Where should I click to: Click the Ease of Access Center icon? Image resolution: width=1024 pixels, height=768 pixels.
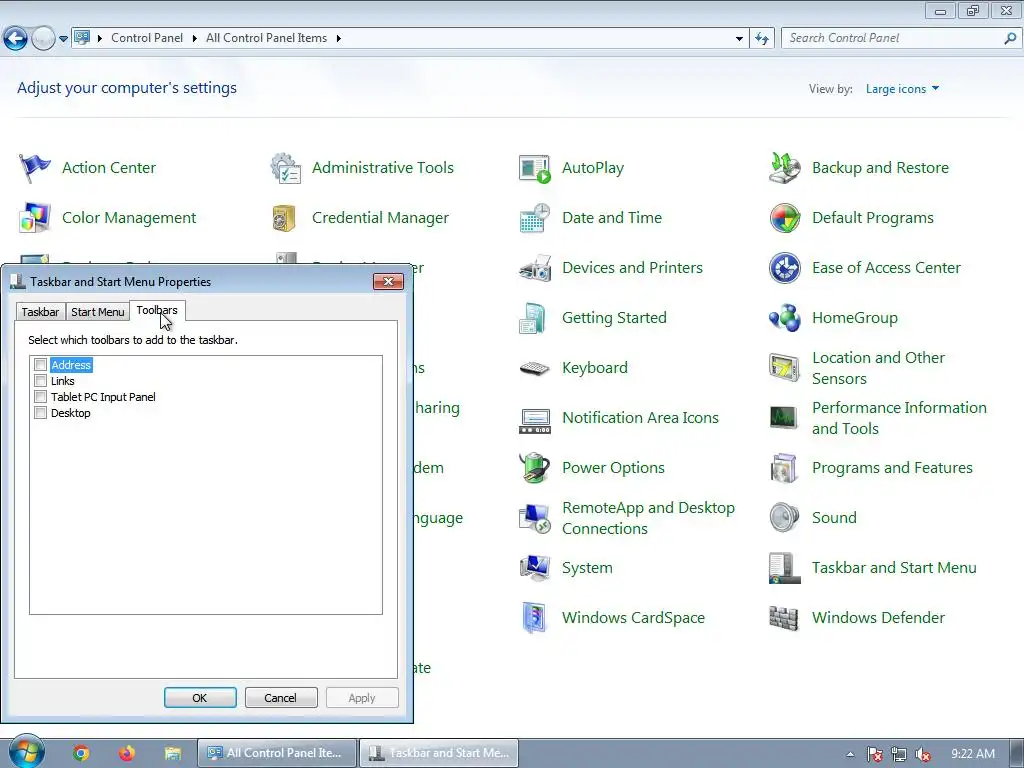click(x=785, y=268)
